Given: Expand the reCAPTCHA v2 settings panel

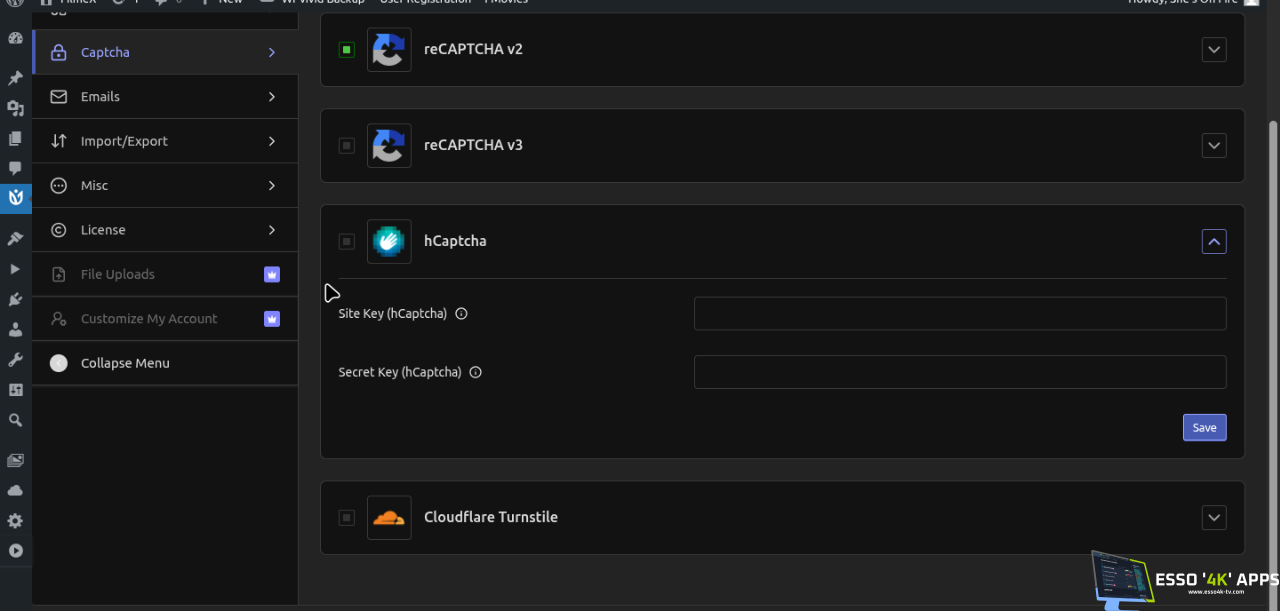Looking at the screenshot, I should click(x=1213, y=50).
